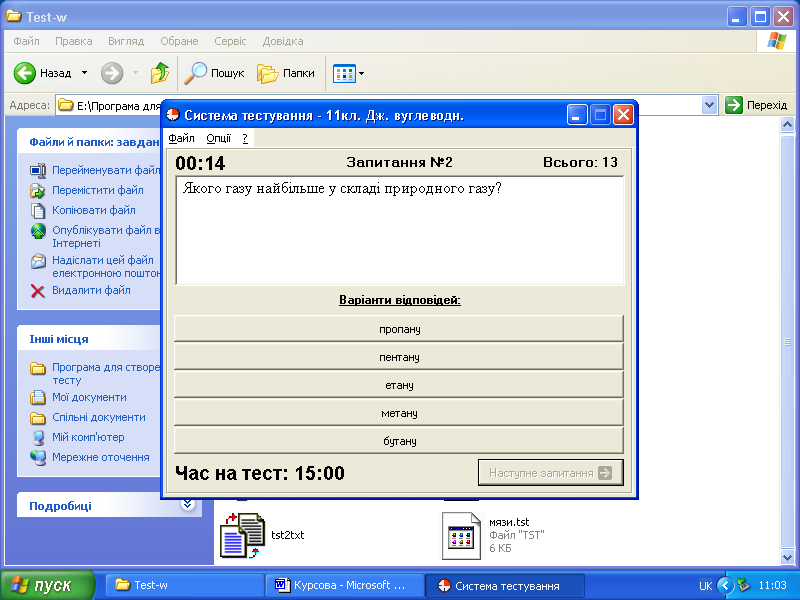Click the "Наступне запитання" button
The image size is (800, 600).
click(x=551, y=472)
